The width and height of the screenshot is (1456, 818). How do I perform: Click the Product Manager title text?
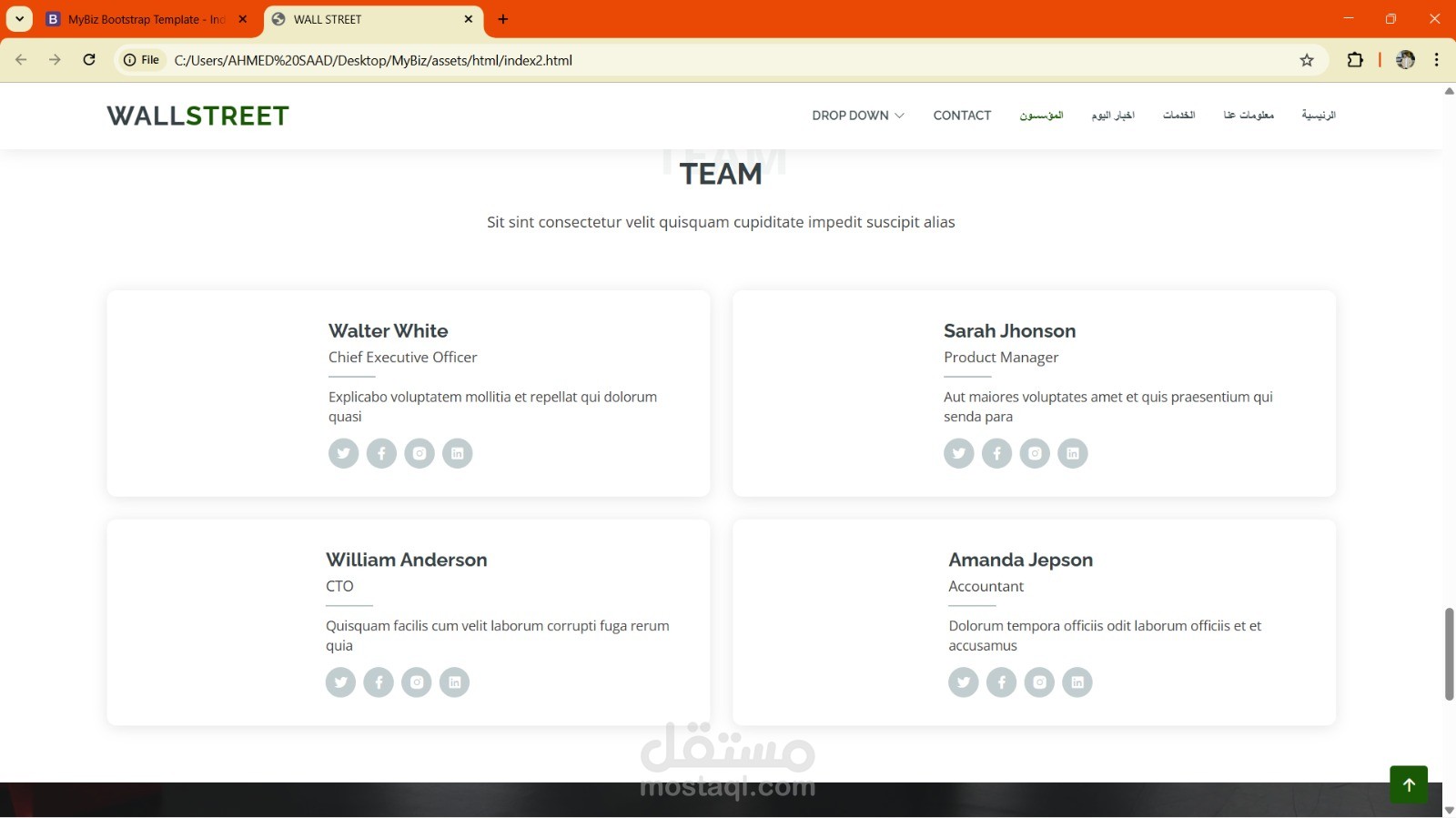point(1001,358)
